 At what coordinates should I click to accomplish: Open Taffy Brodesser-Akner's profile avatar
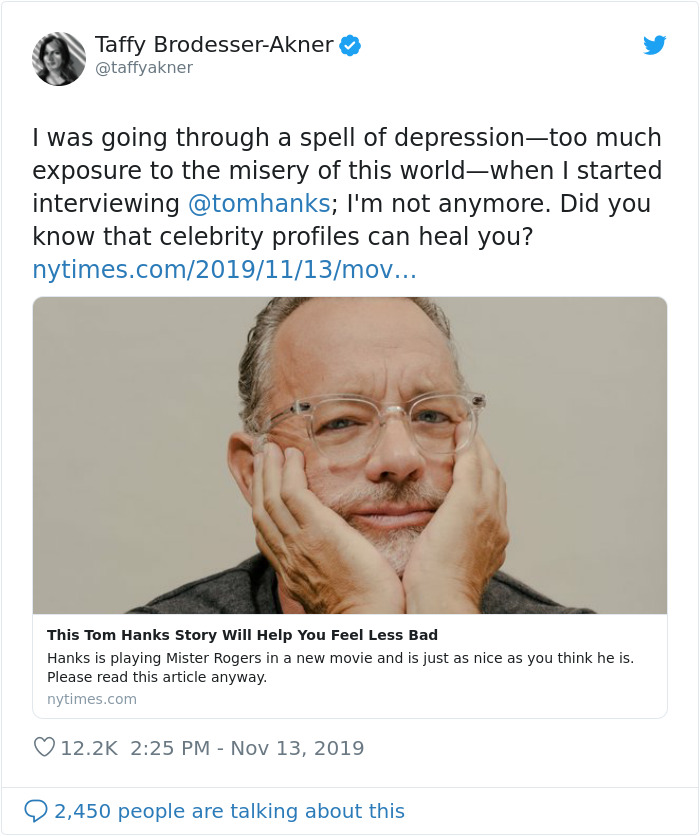tap(58, 58)
